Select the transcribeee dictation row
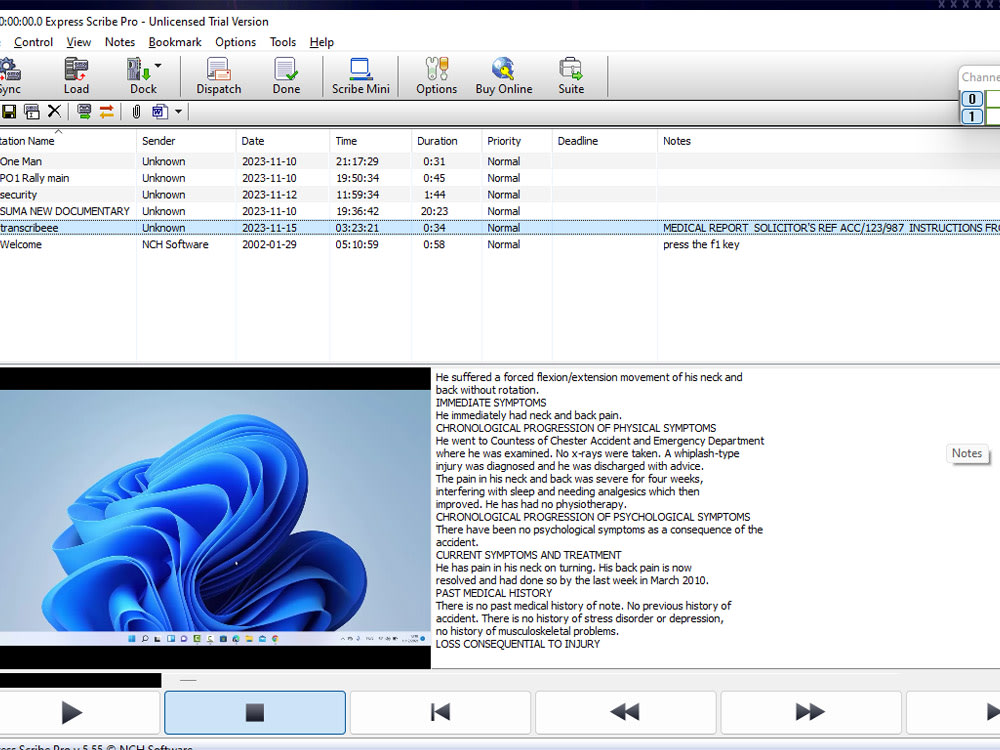Screen dimensions: 1000x750 pyautogui.click(x=500, y=228)
